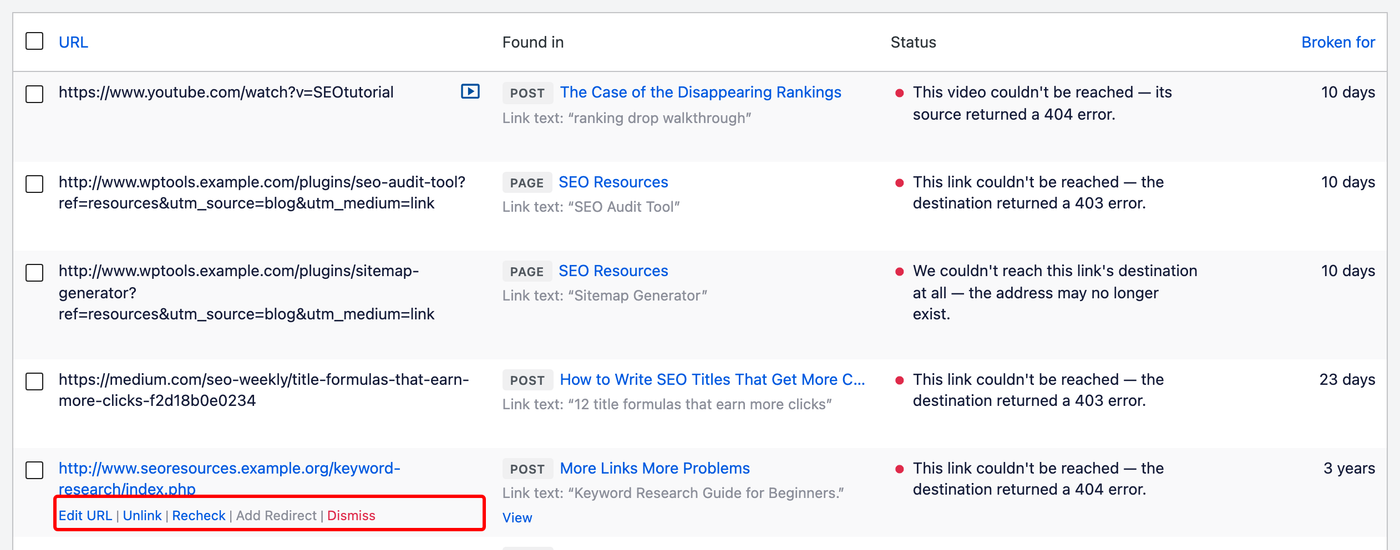Click Add Redirect in the row actions

(277, 515)
